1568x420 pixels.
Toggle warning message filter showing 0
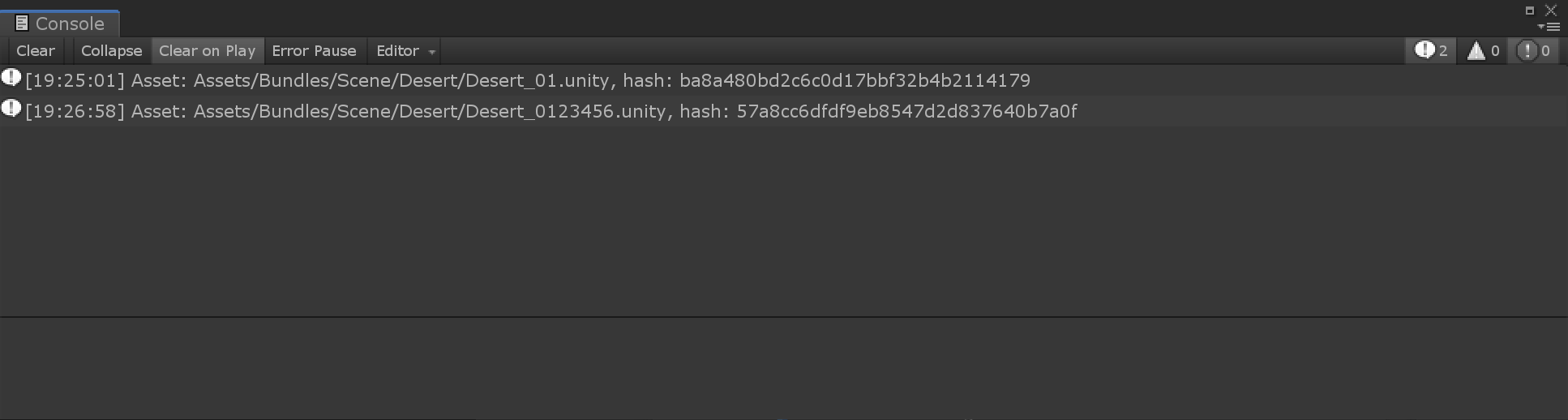[x=1484, y=50]
